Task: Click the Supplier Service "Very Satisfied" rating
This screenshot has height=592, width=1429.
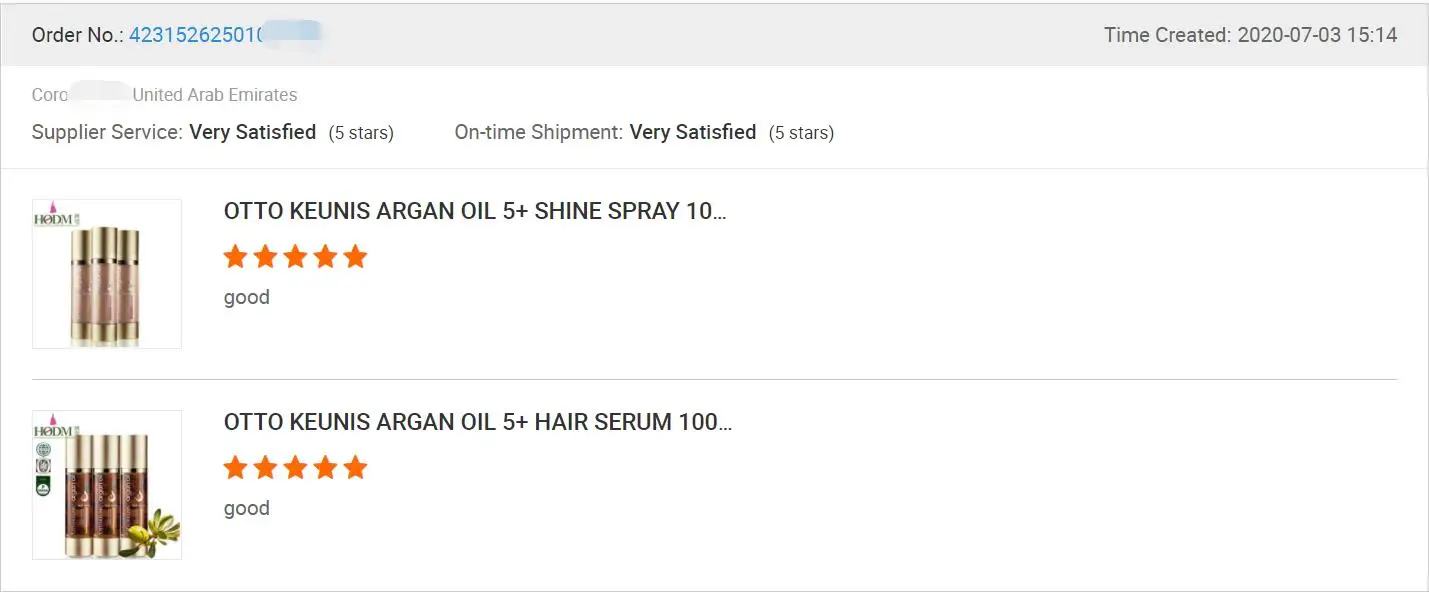Action: [253, 132]
